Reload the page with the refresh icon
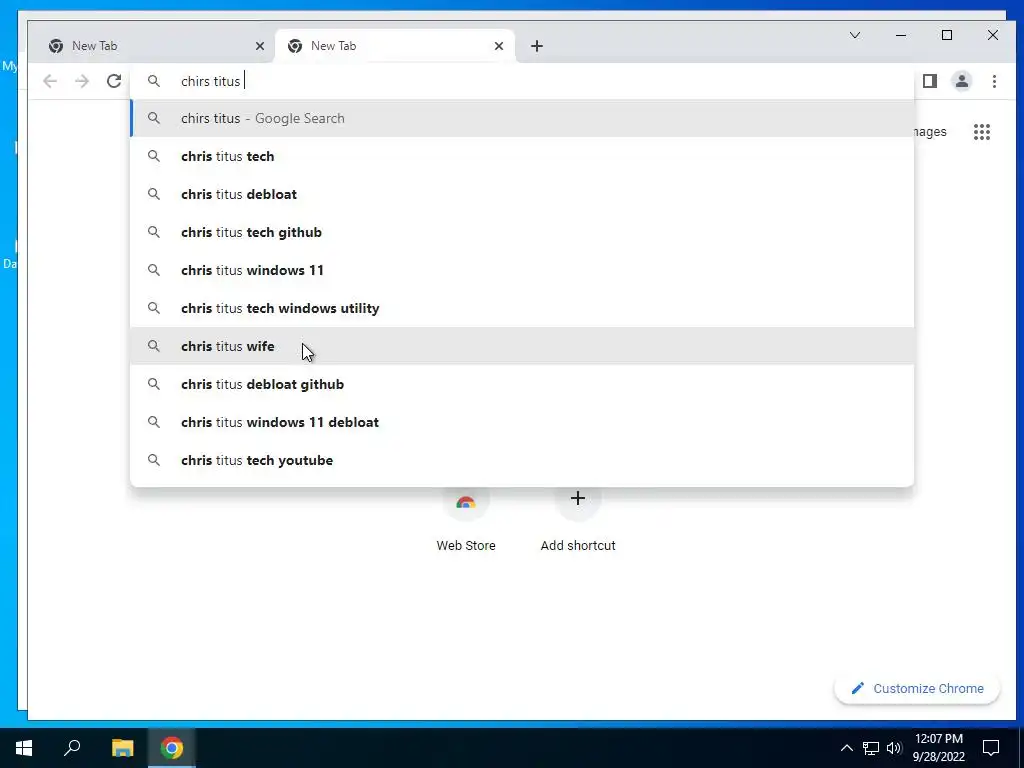The height and width of the screenshot is (768, 1024). 114,81
